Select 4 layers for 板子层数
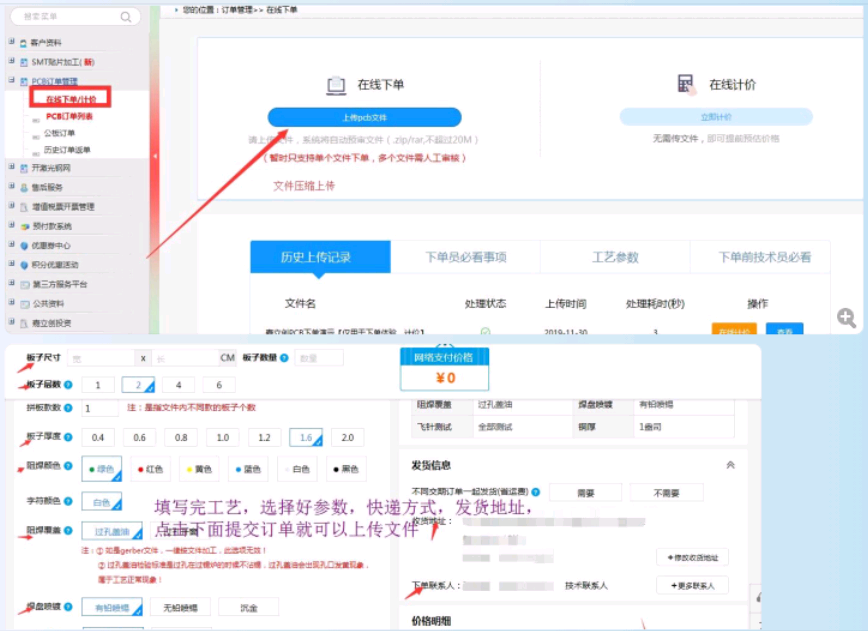The width and height of the screenshot is (868, 631). click(178, 385)
